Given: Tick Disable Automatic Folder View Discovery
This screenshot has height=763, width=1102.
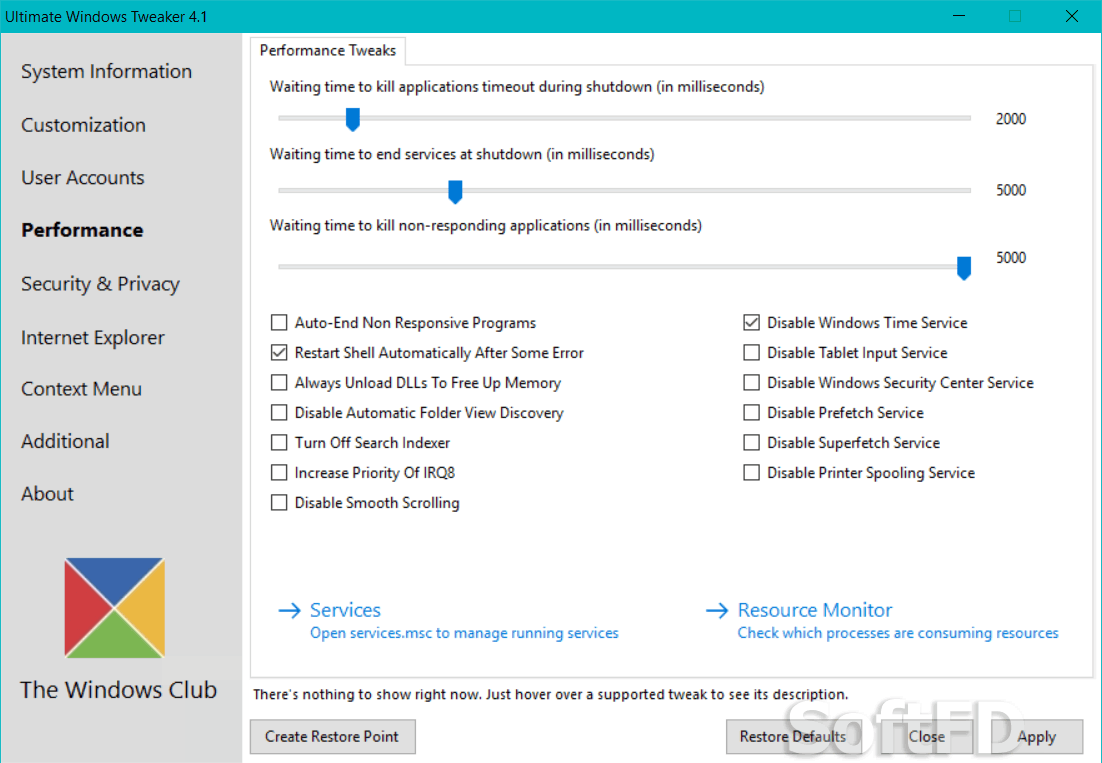Looking at the screenshot, I should click(279, 412).
